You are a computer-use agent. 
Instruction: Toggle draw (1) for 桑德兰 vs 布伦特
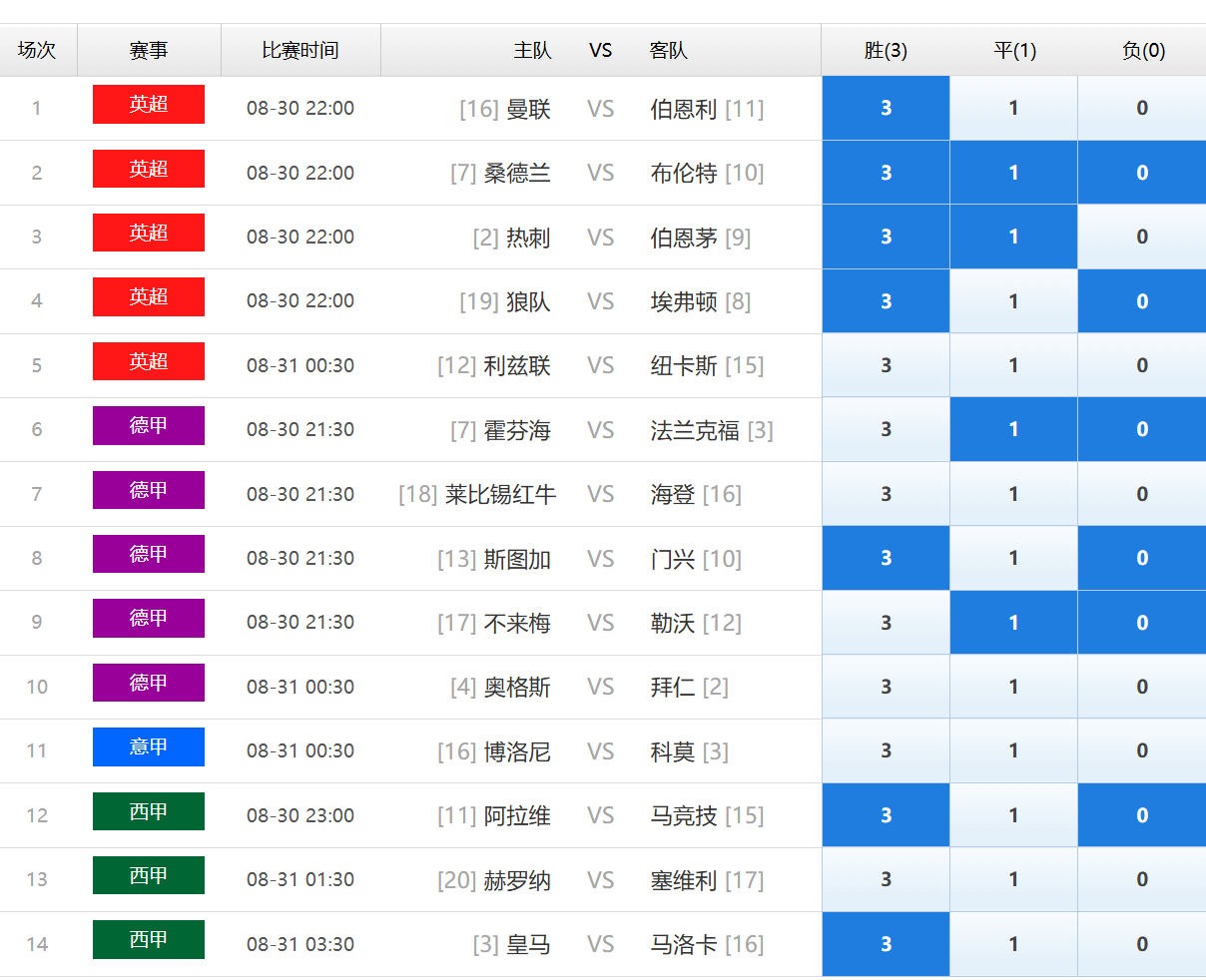(x=1013, y=173)
